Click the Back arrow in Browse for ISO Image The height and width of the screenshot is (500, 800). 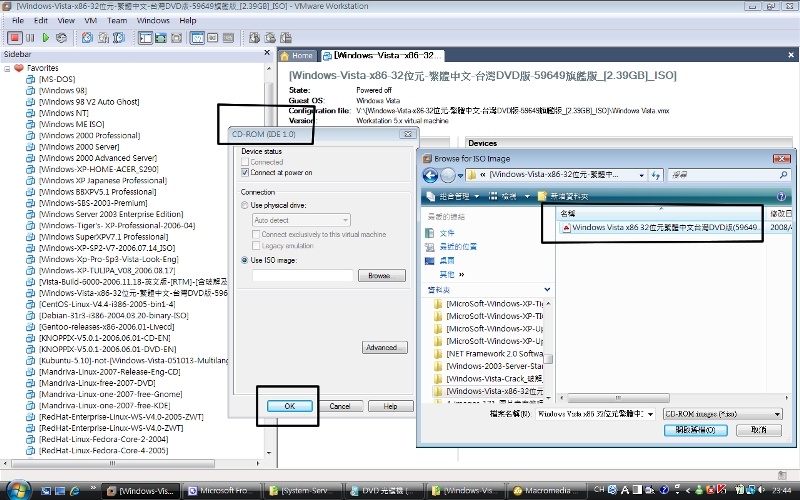click(430, 176)
